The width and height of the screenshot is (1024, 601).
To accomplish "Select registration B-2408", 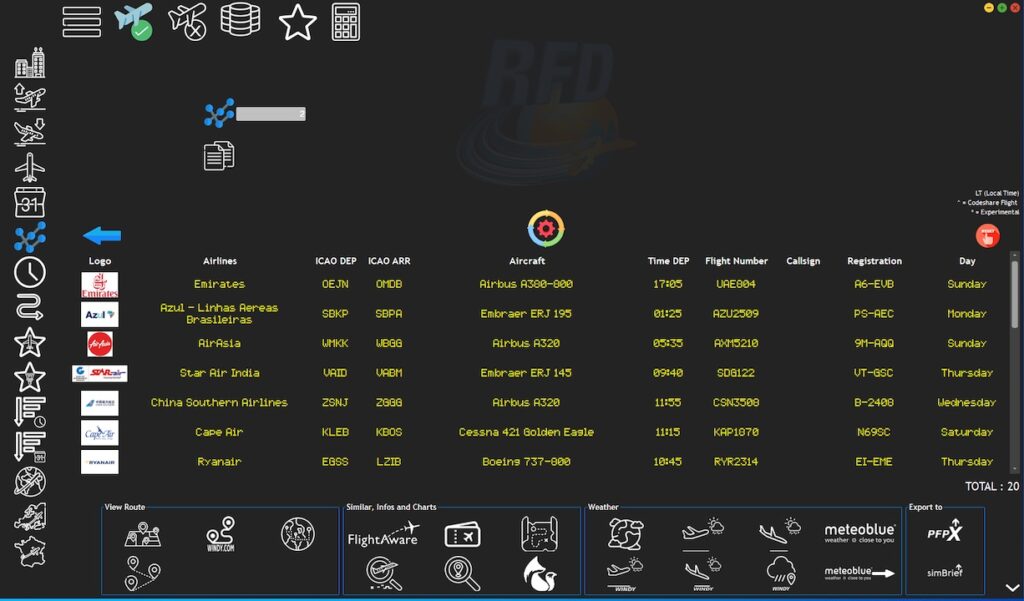I will tap(874, 403).
